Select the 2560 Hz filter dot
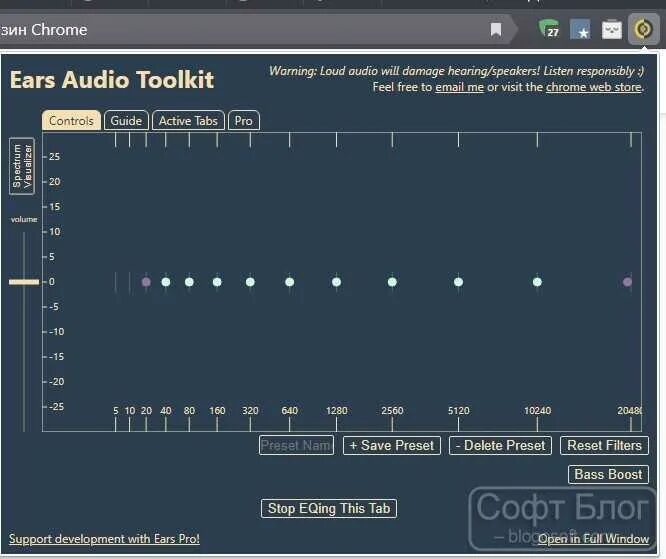The image size is (666, 559). click(392, 282)
